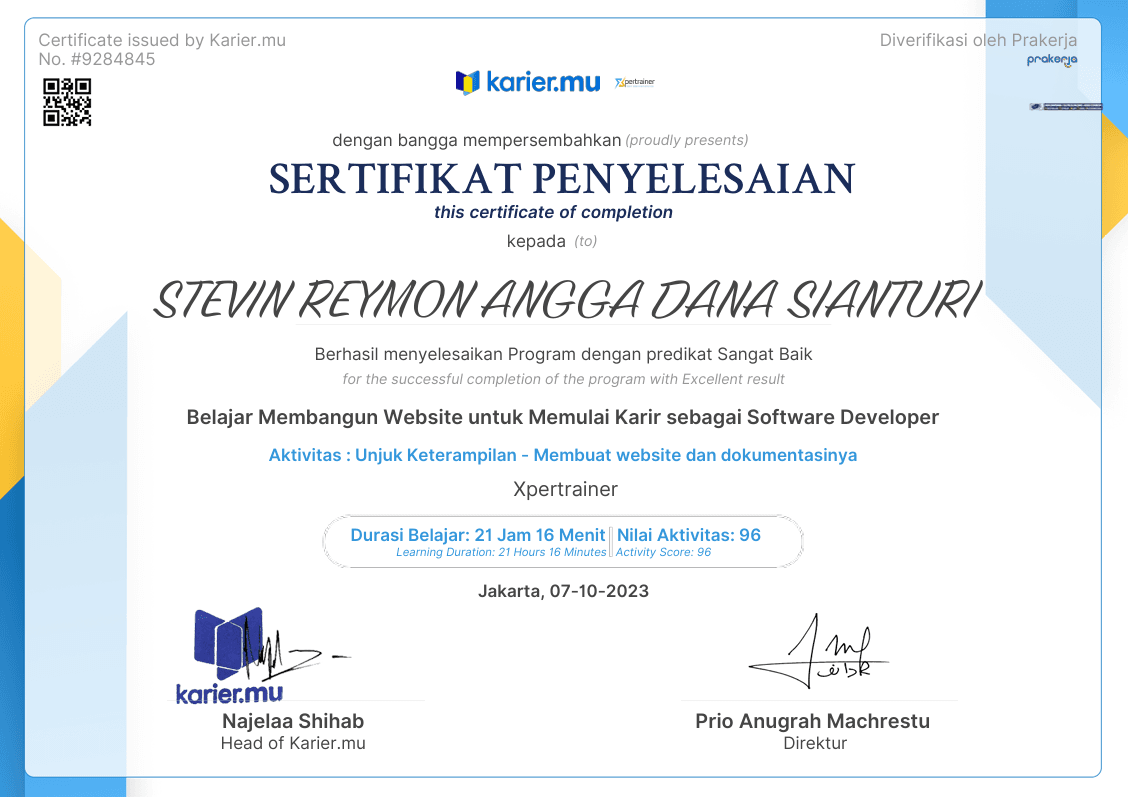Click the QR code on the certificate
Screen dimensions: 1128x797
coord(67,102)
